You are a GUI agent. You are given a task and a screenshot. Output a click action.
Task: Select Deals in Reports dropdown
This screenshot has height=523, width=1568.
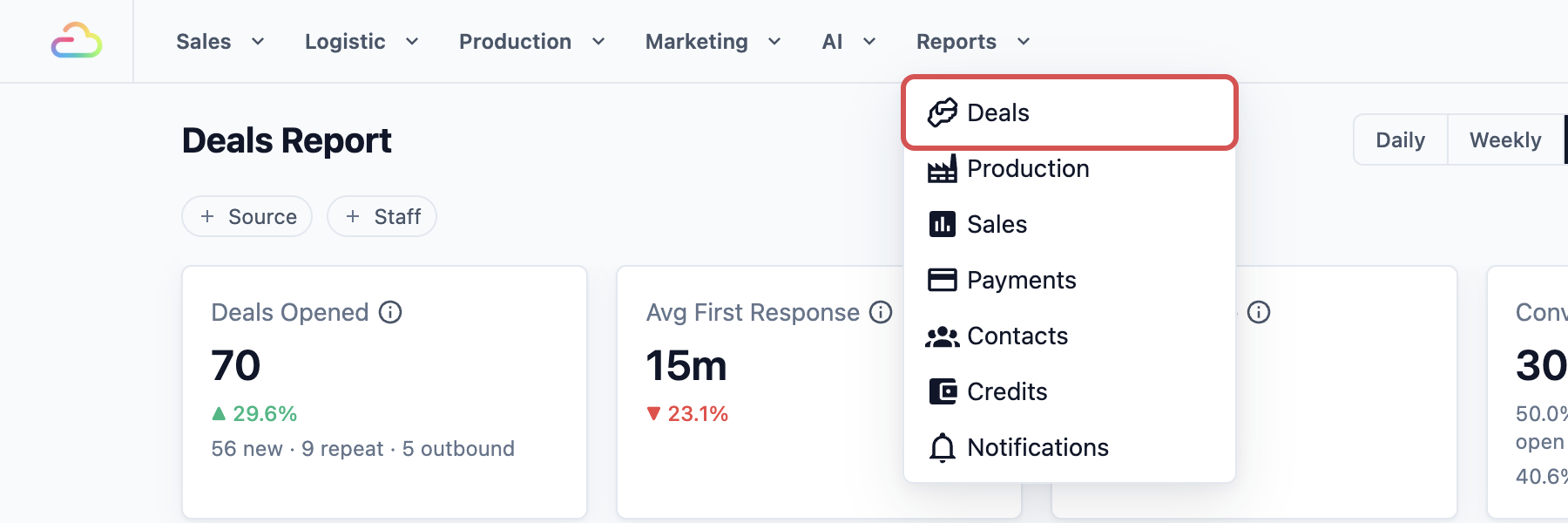coord(1070,112)
